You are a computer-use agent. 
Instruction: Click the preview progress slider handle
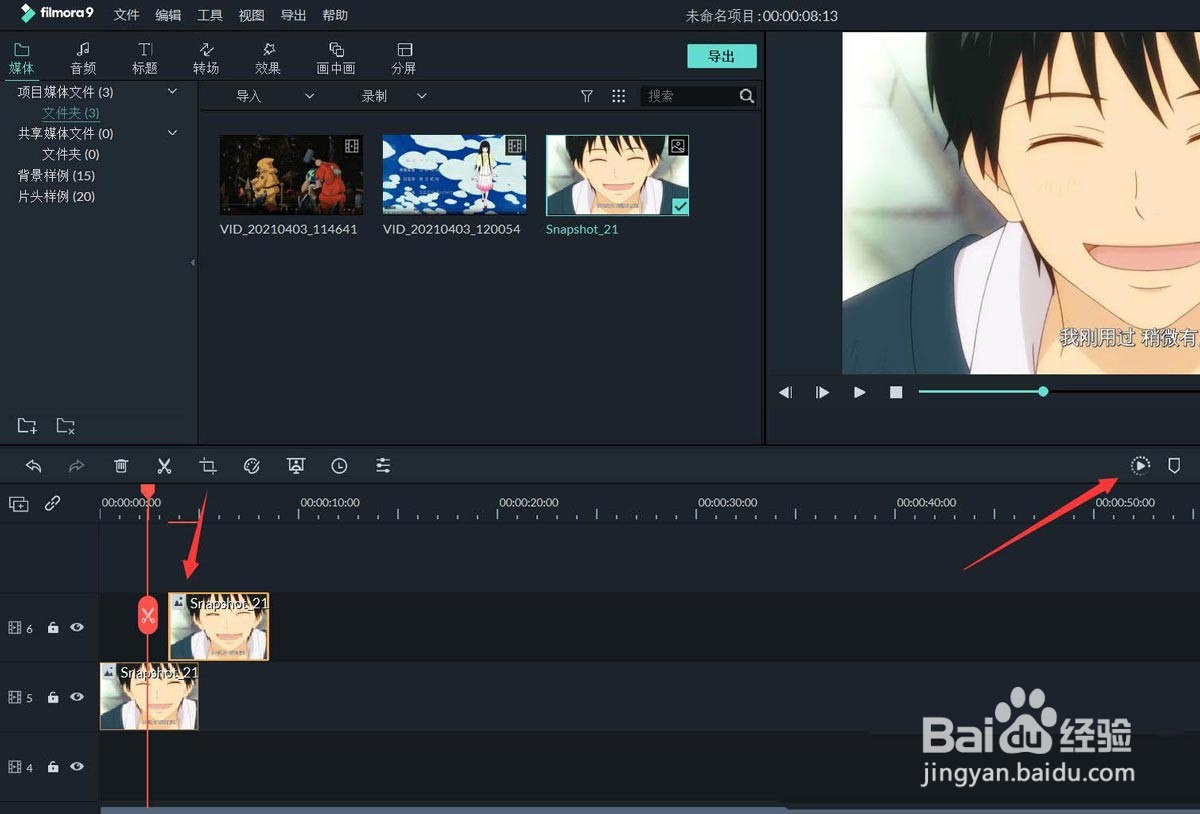pyautogui.click(x=1043, y=391)
